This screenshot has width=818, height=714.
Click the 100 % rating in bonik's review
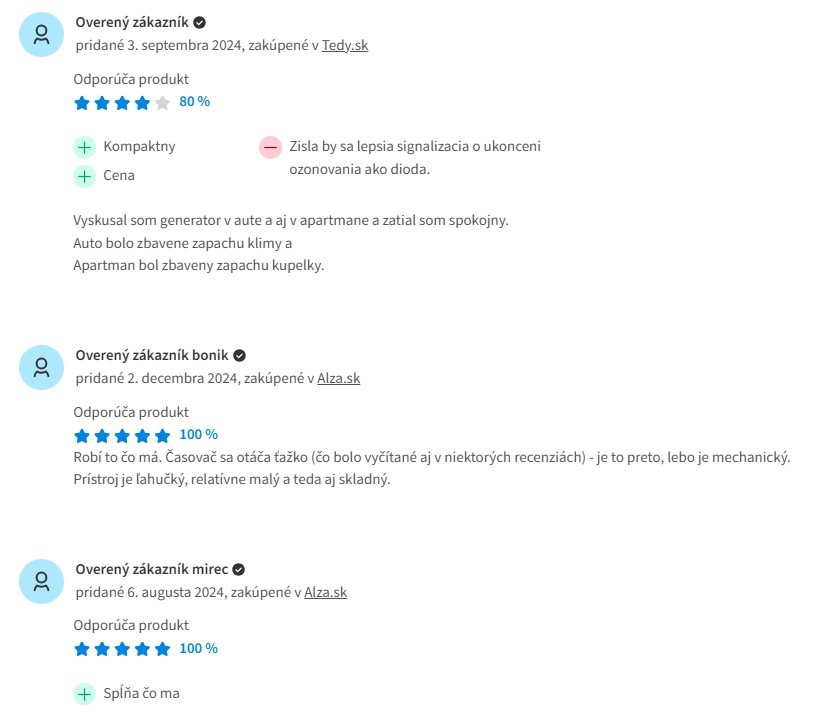click(x=199, y=434)
